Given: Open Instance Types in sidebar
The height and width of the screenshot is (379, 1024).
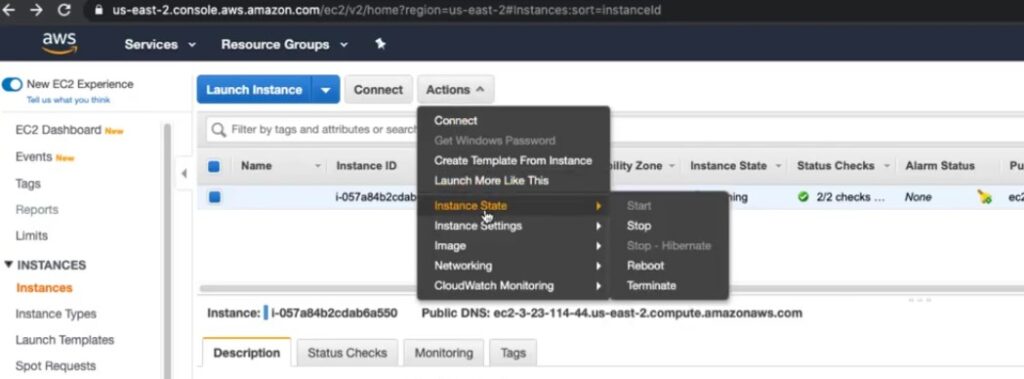Looking at the screenshot, I should click(56, 314).
